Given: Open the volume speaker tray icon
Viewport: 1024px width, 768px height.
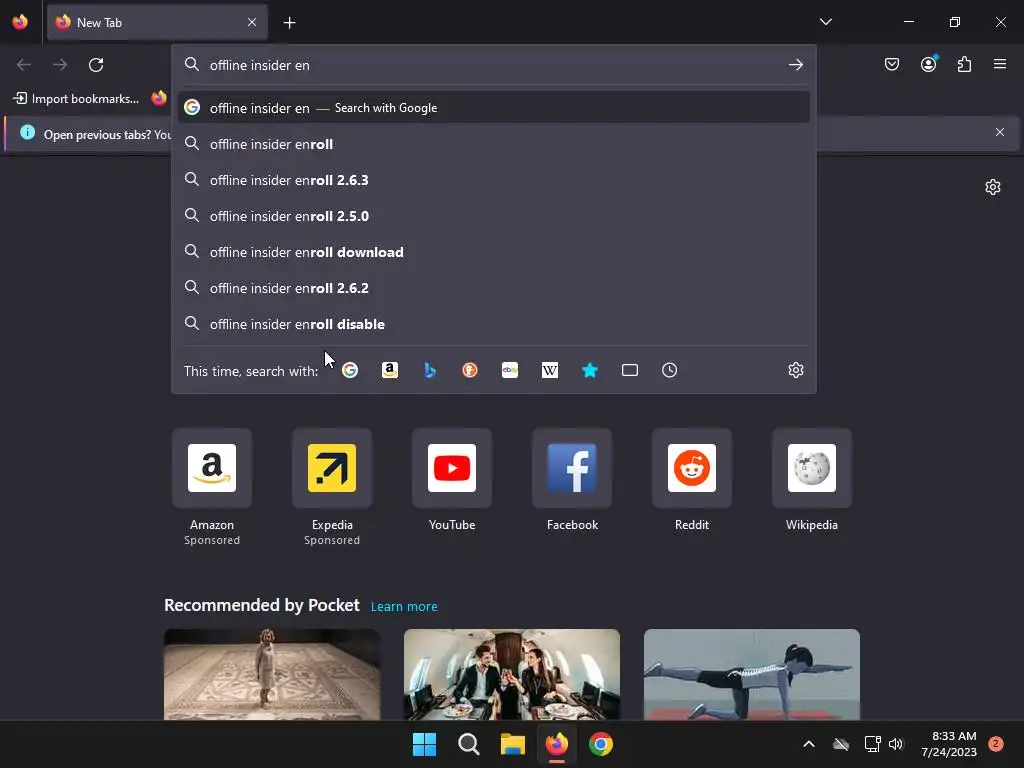Looking at the screenshot, I should coord(896,744).
